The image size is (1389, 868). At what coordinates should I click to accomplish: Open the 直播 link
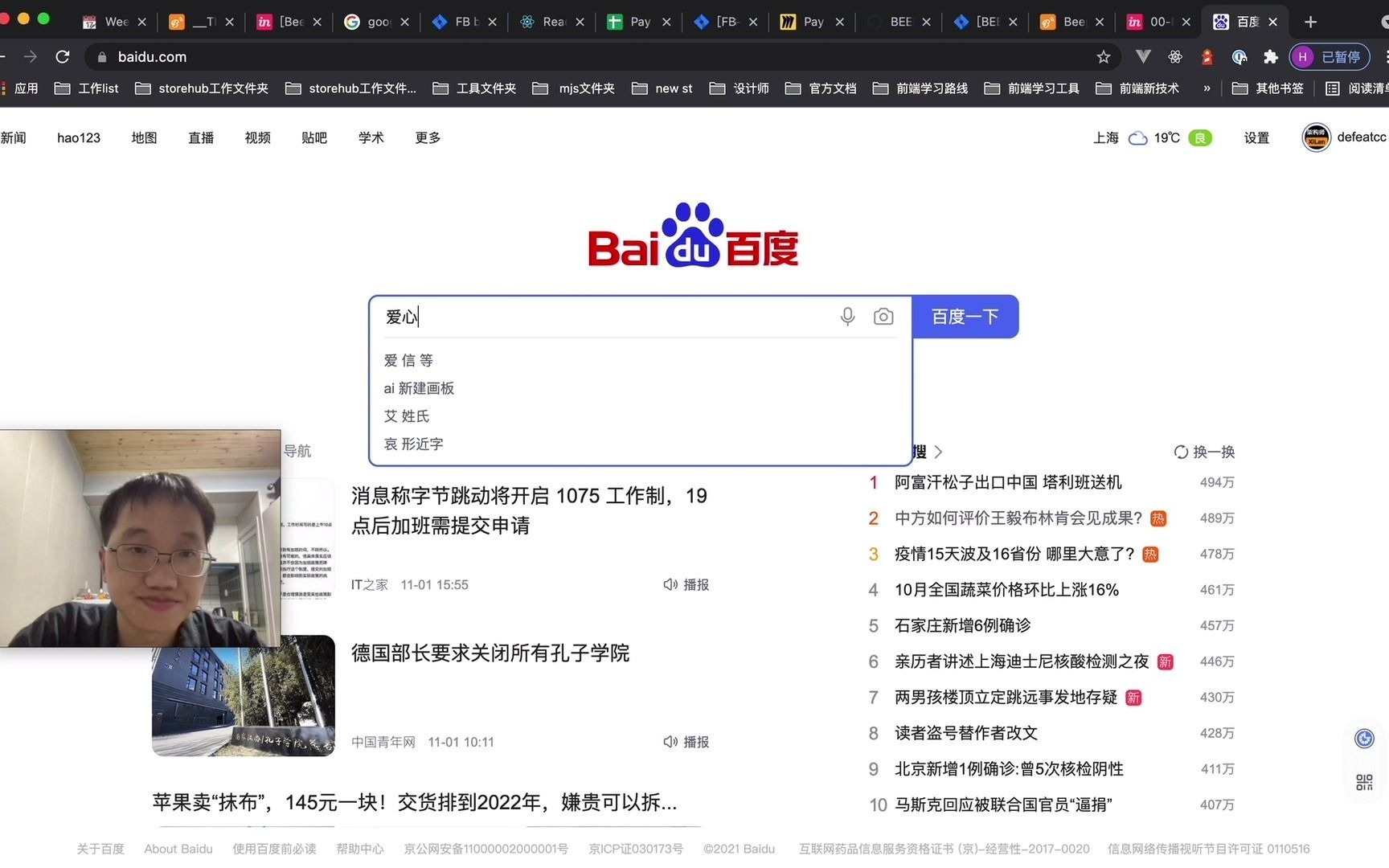(201, 137)
